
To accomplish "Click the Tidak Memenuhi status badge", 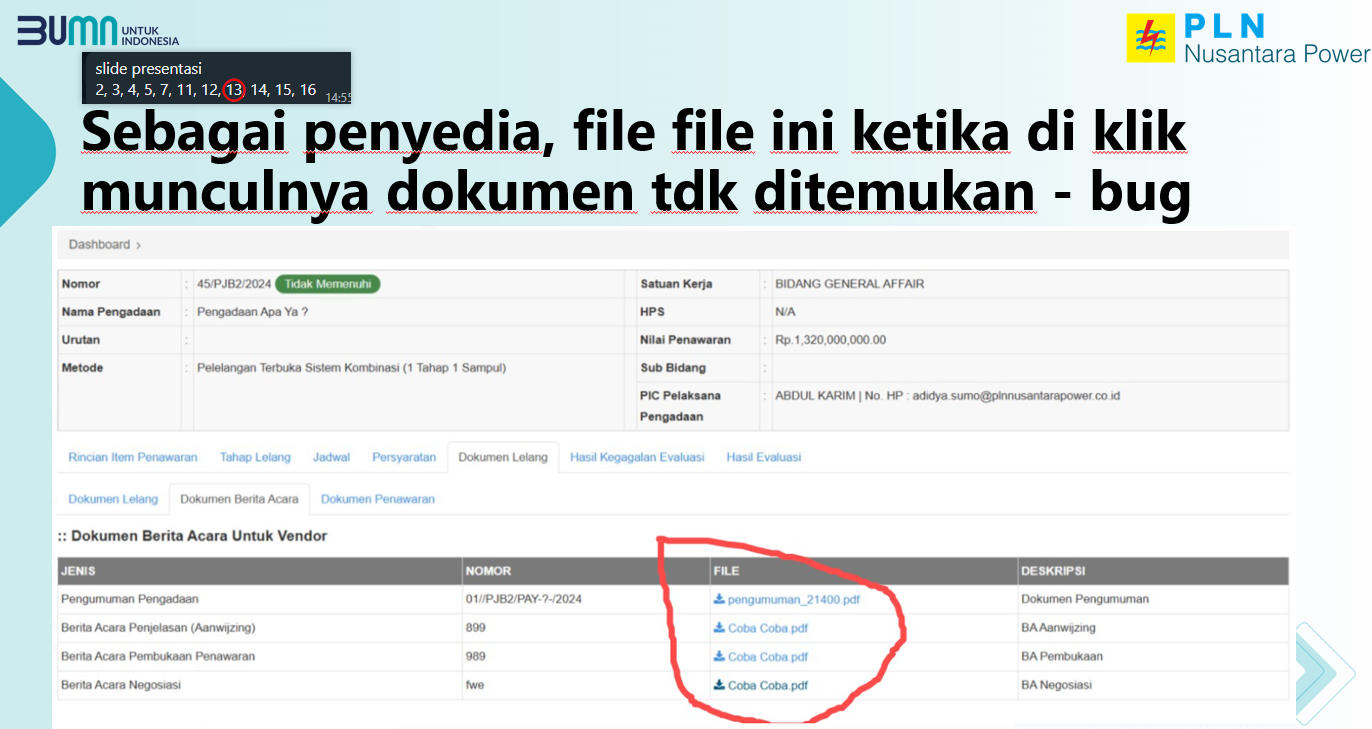I will coord(327,284).
